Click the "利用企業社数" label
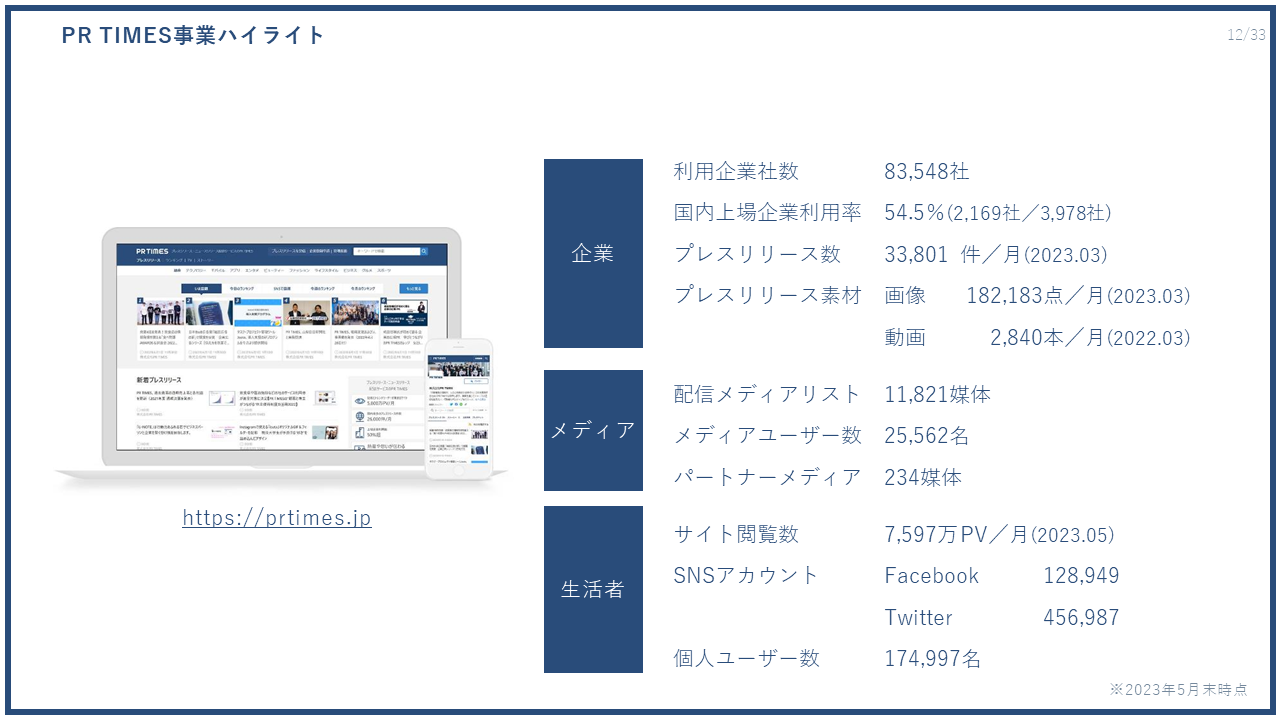 tap(737, 172)
